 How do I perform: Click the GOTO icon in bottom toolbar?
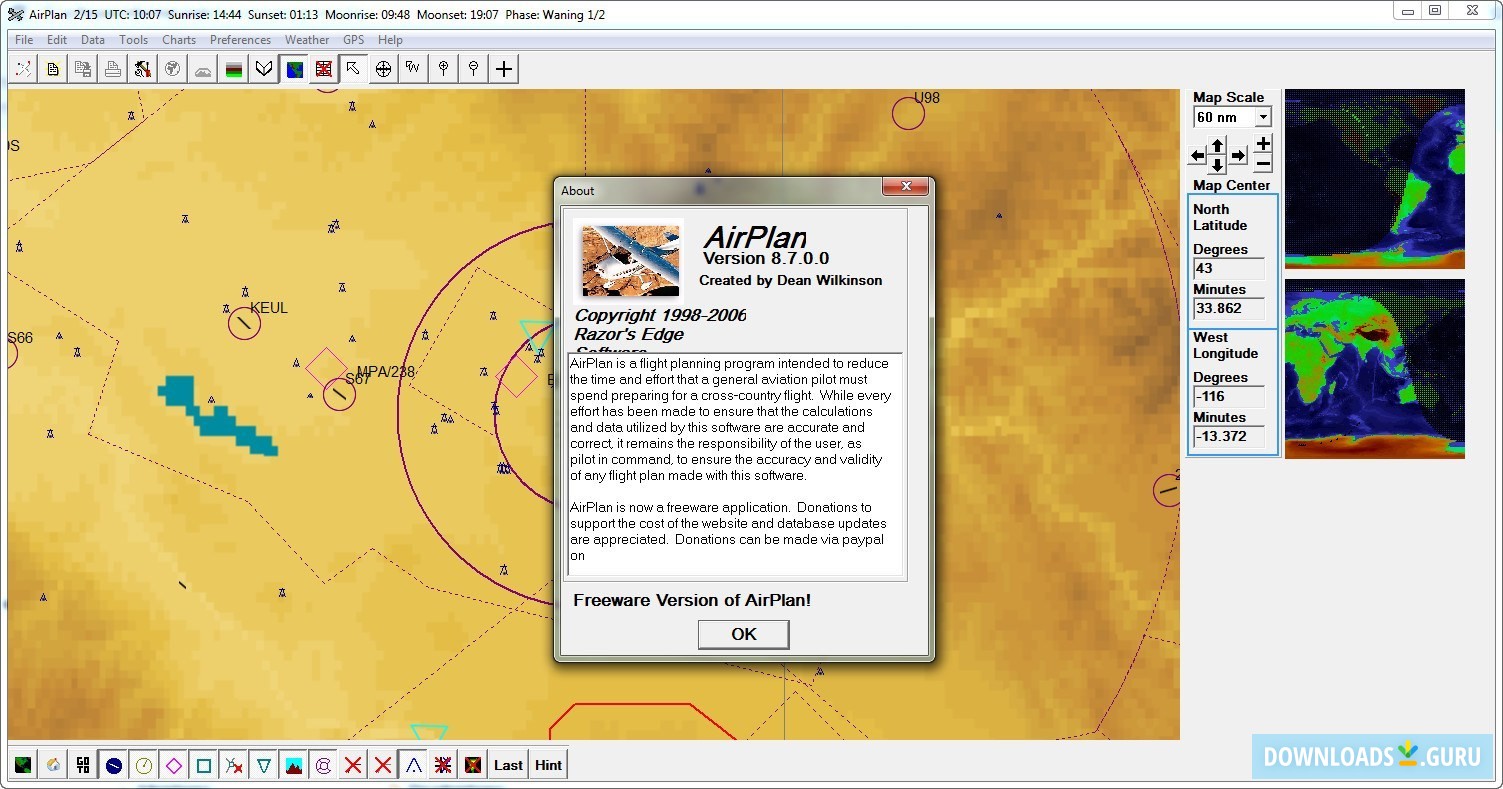[x=83, y=765]
